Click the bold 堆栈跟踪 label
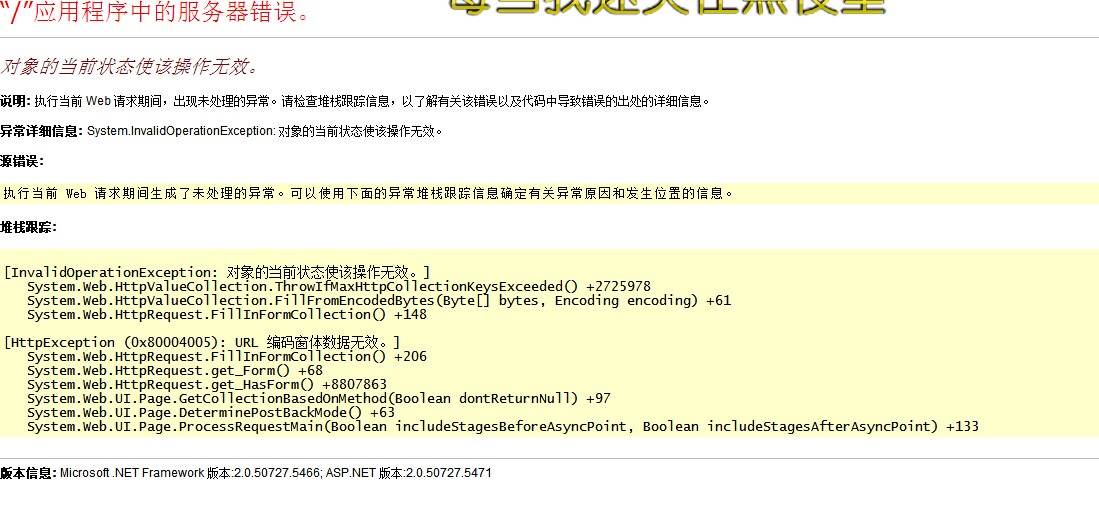This screenshot has height=520, width=1099. (28, 227)
